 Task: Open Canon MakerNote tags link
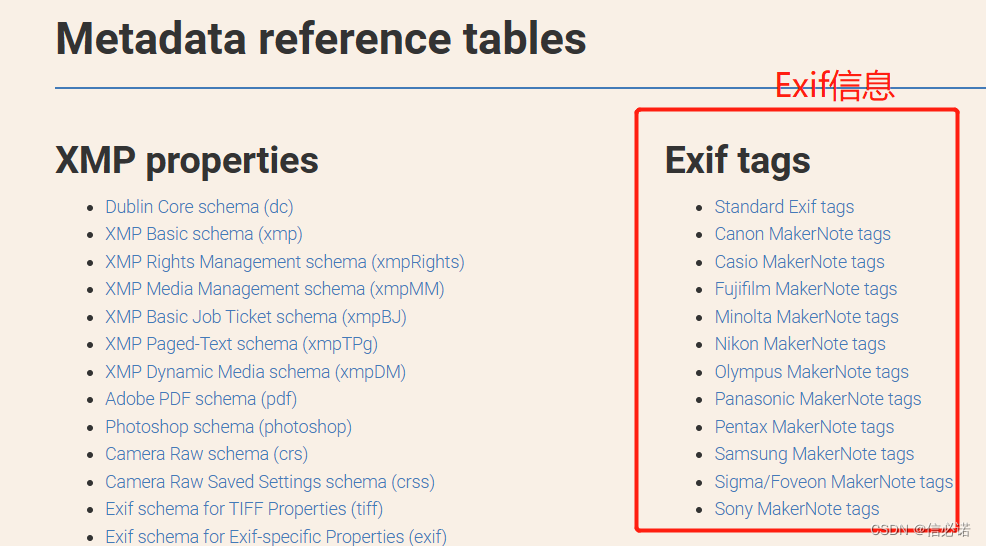click(x=802, y=234)
